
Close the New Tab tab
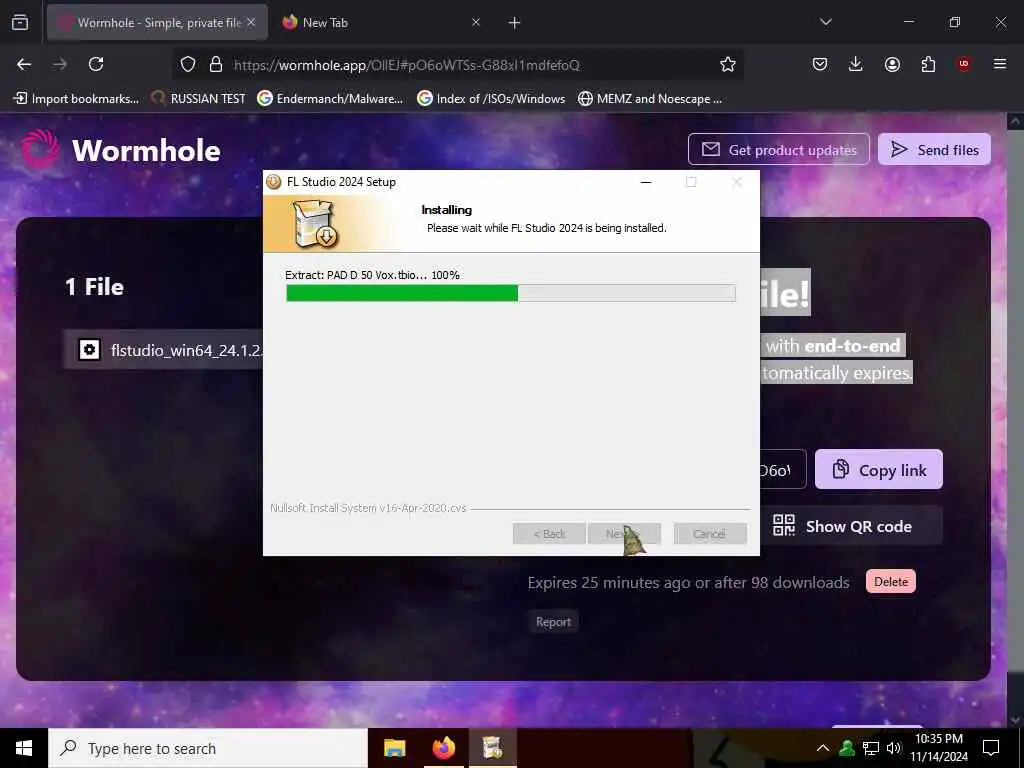(476, 22)
